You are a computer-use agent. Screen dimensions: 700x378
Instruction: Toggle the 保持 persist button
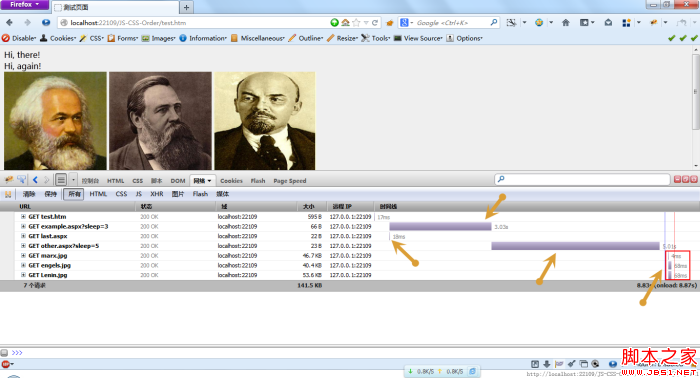(50, 194)
